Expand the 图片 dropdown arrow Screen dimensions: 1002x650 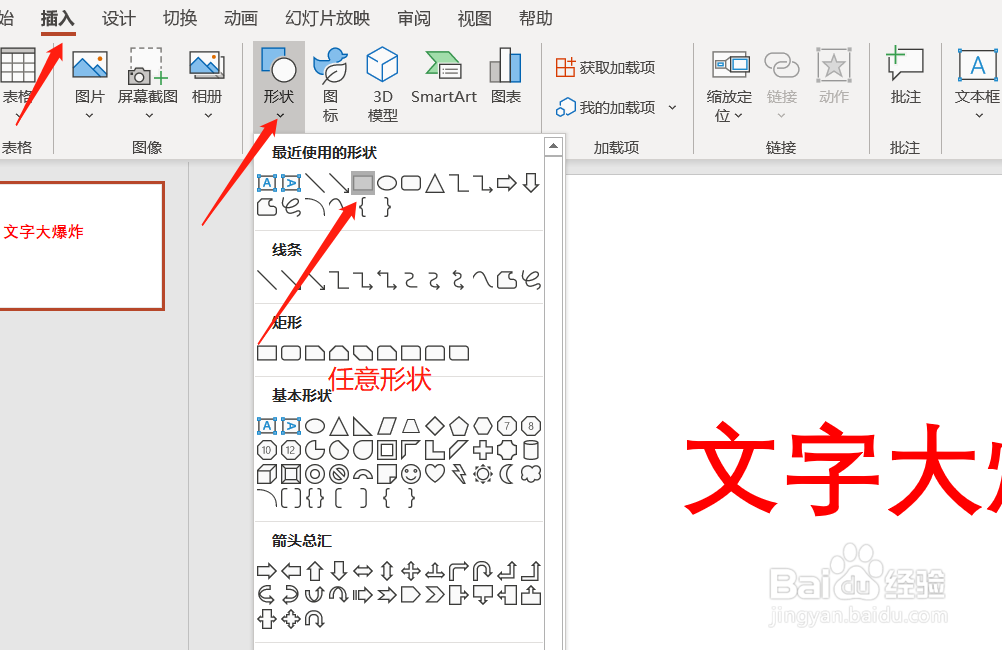[x=89, y=116]
